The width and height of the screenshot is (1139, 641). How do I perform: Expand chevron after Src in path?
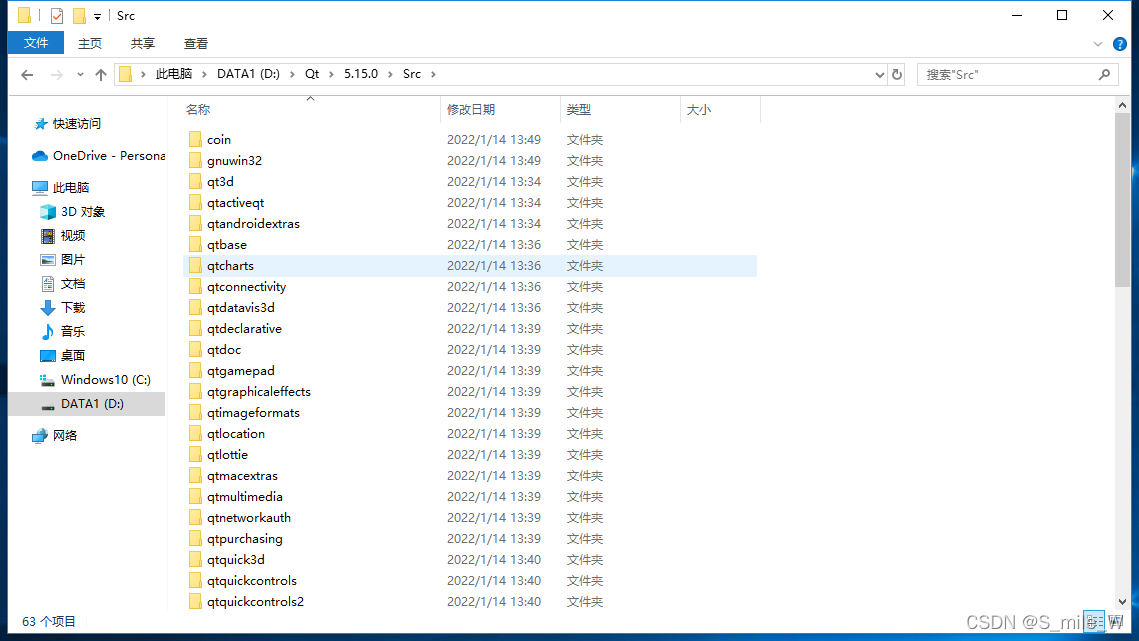coord(434,74)
